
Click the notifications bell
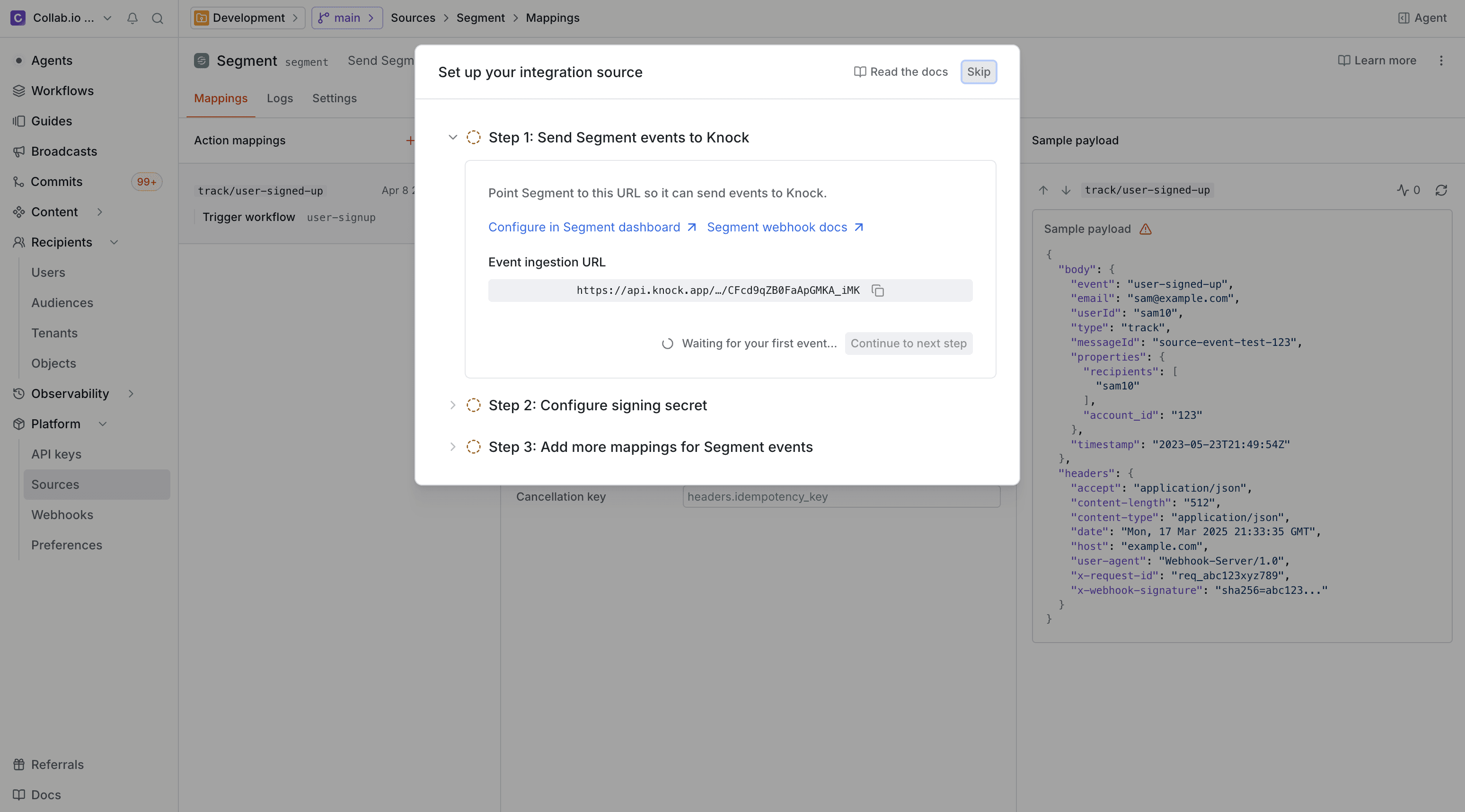pyautogui.click(x=132, y=18)
